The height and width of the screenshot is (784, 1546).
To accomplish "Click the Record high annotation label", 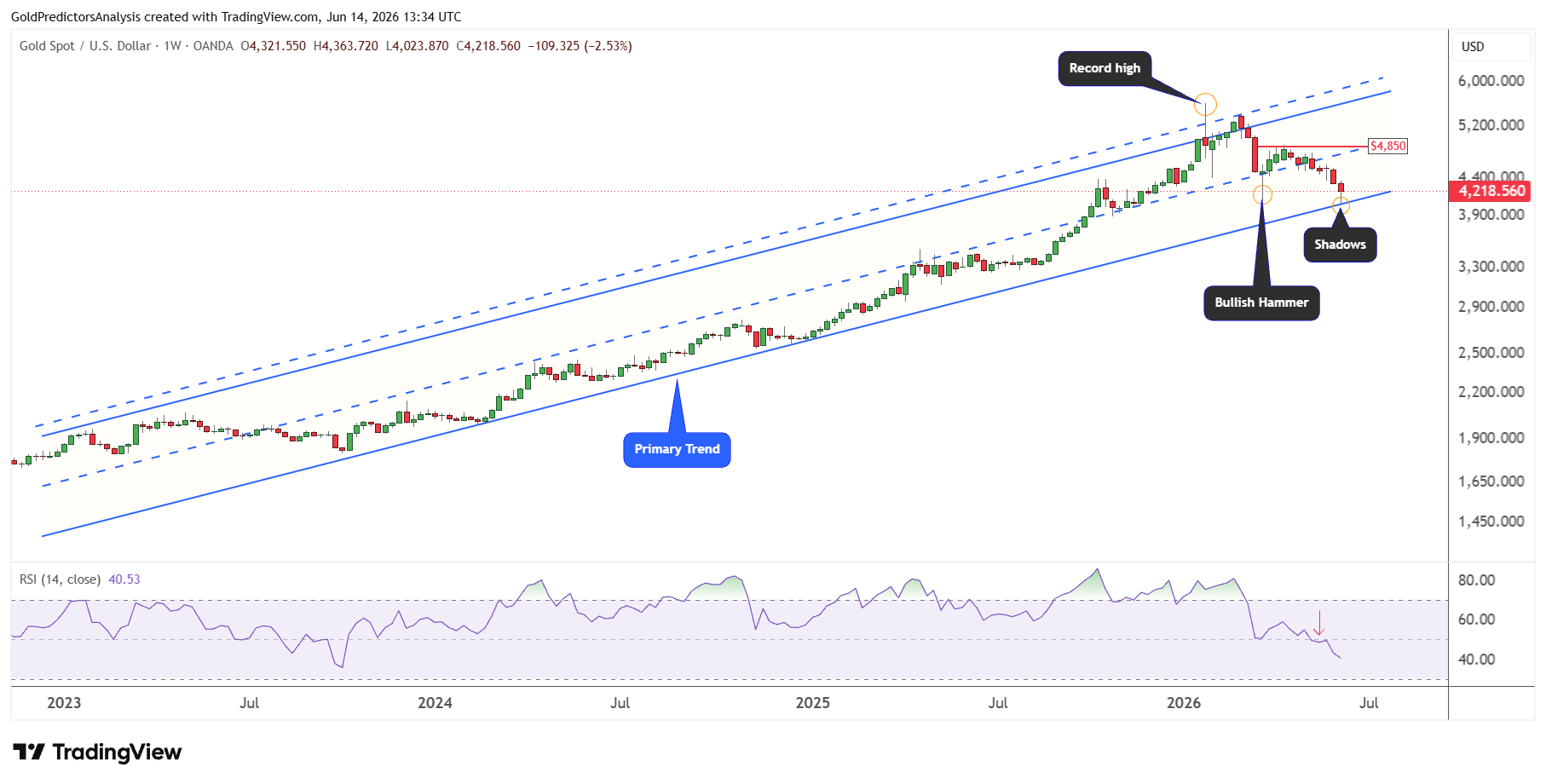I will pyautogui.click(x=1105, y=68).
